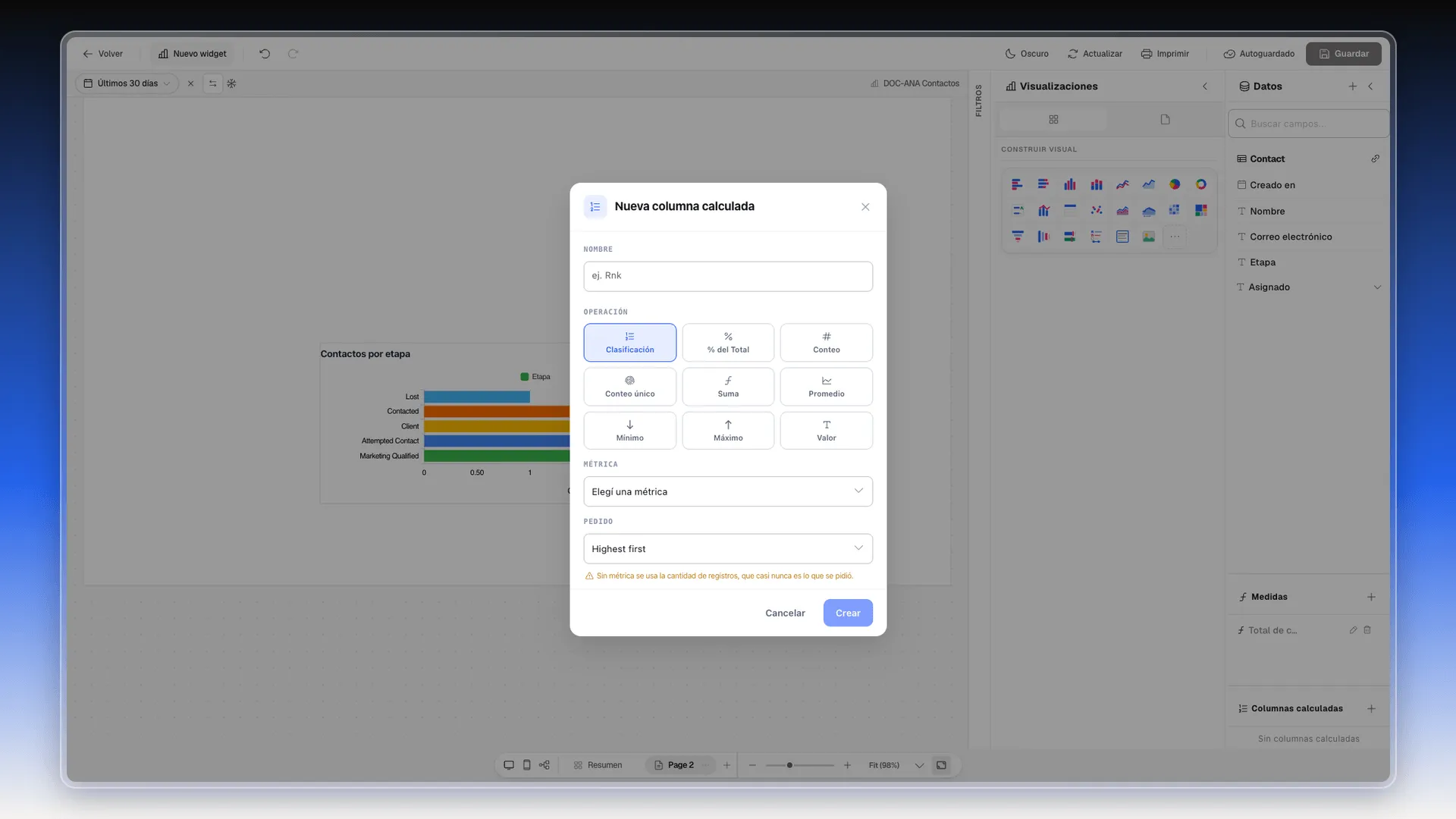
Task: Expand the Highest first order dropdown
Action: click(x=728, y=549)
